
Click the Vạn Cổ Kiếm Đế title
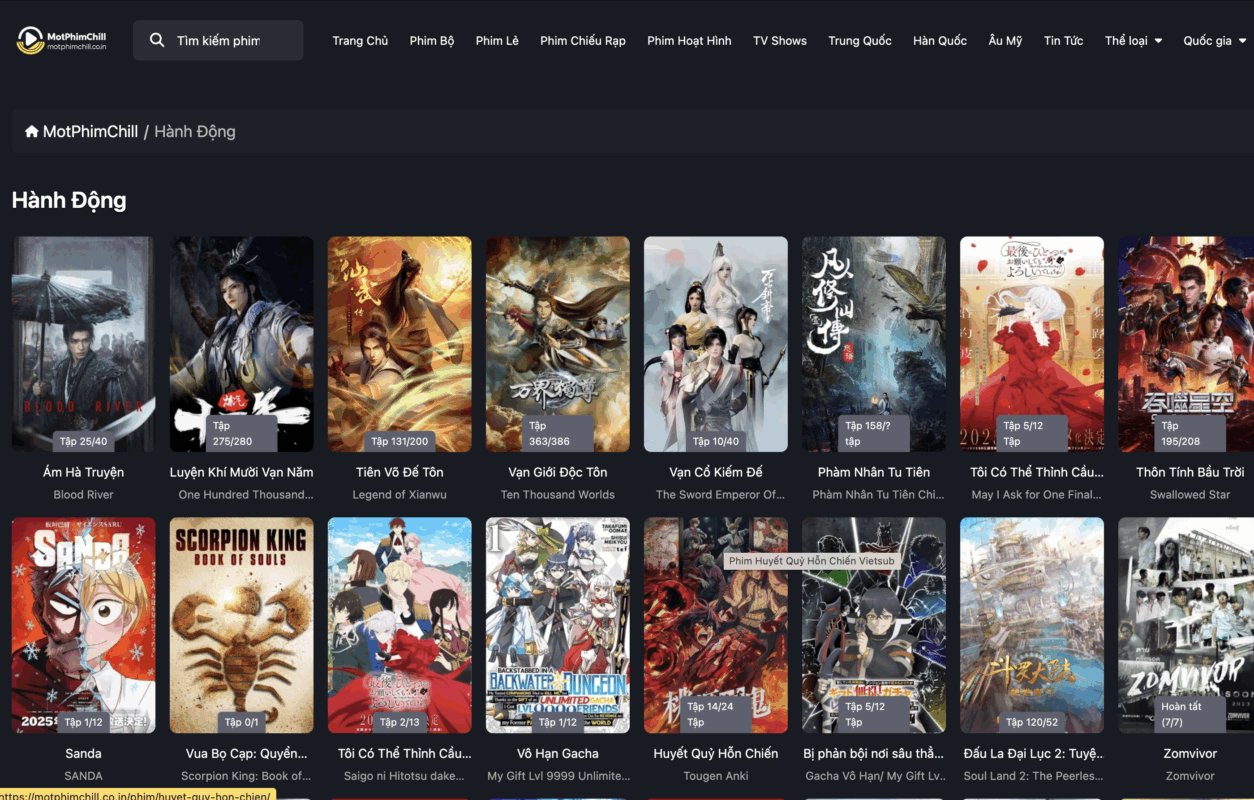tap(715, 472)
